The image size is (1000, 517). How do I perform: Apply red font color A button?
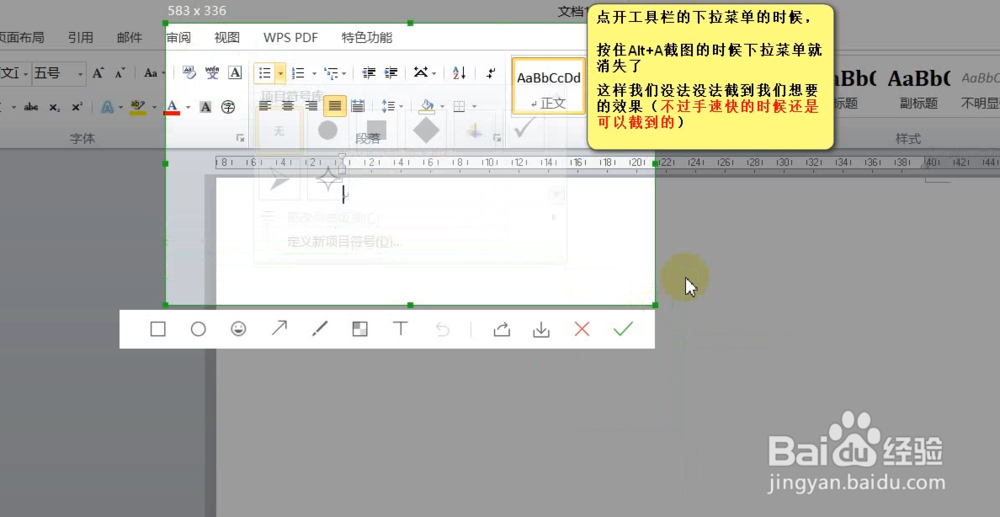[172, 107]
